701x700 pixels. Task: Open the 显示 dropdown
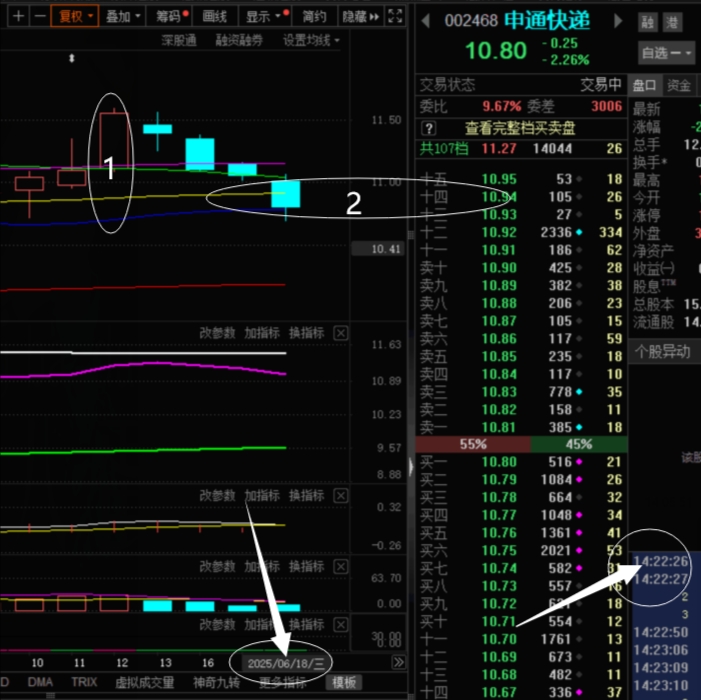(266, 17)
